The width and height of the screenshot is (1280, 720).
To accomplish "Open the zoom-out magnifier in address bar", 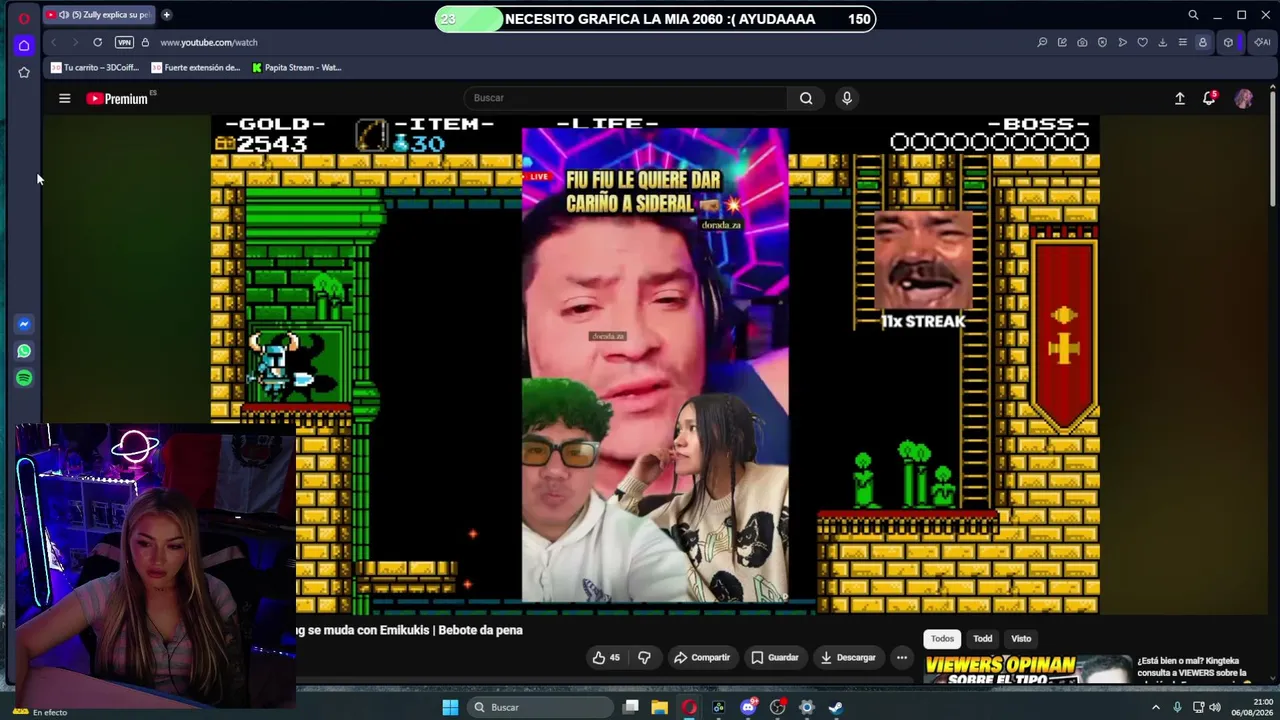I will [1042, 42].
